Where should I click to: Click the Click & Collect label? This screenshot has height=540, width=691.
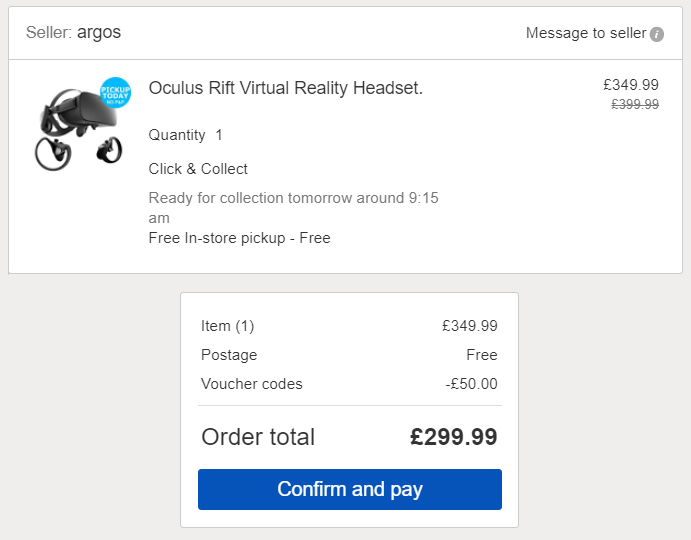coord(198,169)
